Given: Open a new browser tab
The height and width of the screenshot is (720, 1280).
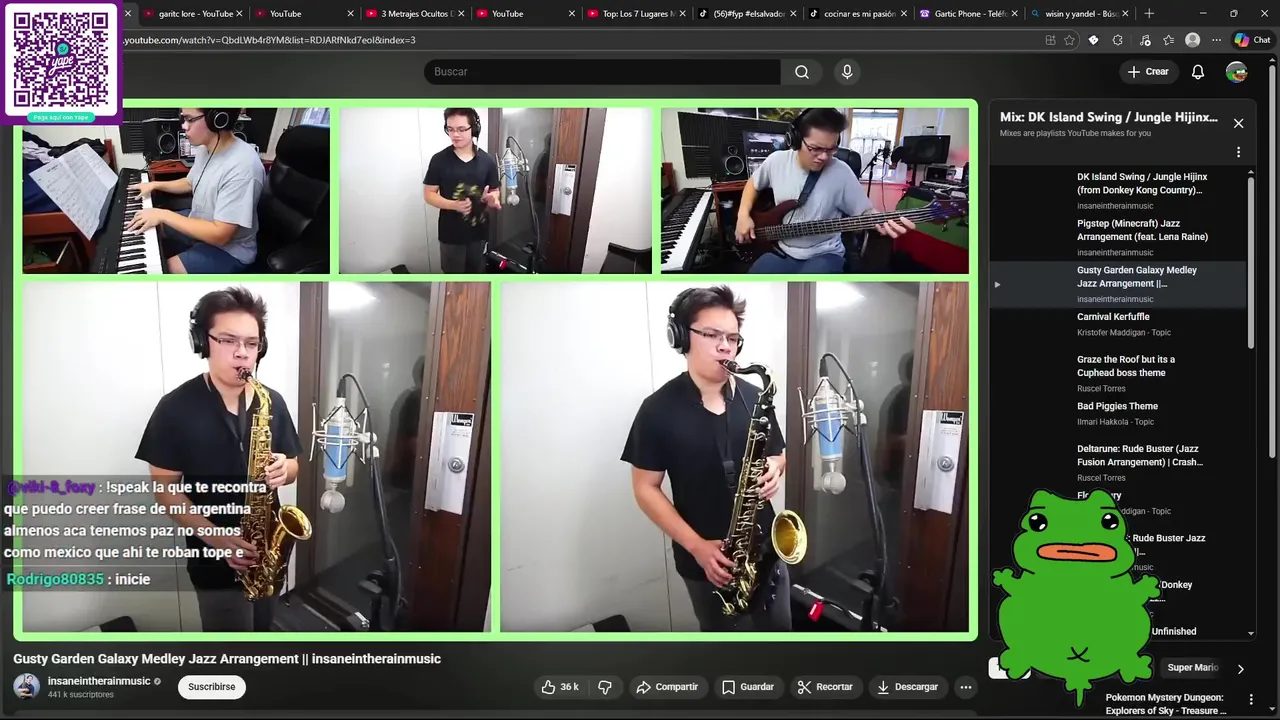Looking at the screenshot, I should pos(1149,14).
